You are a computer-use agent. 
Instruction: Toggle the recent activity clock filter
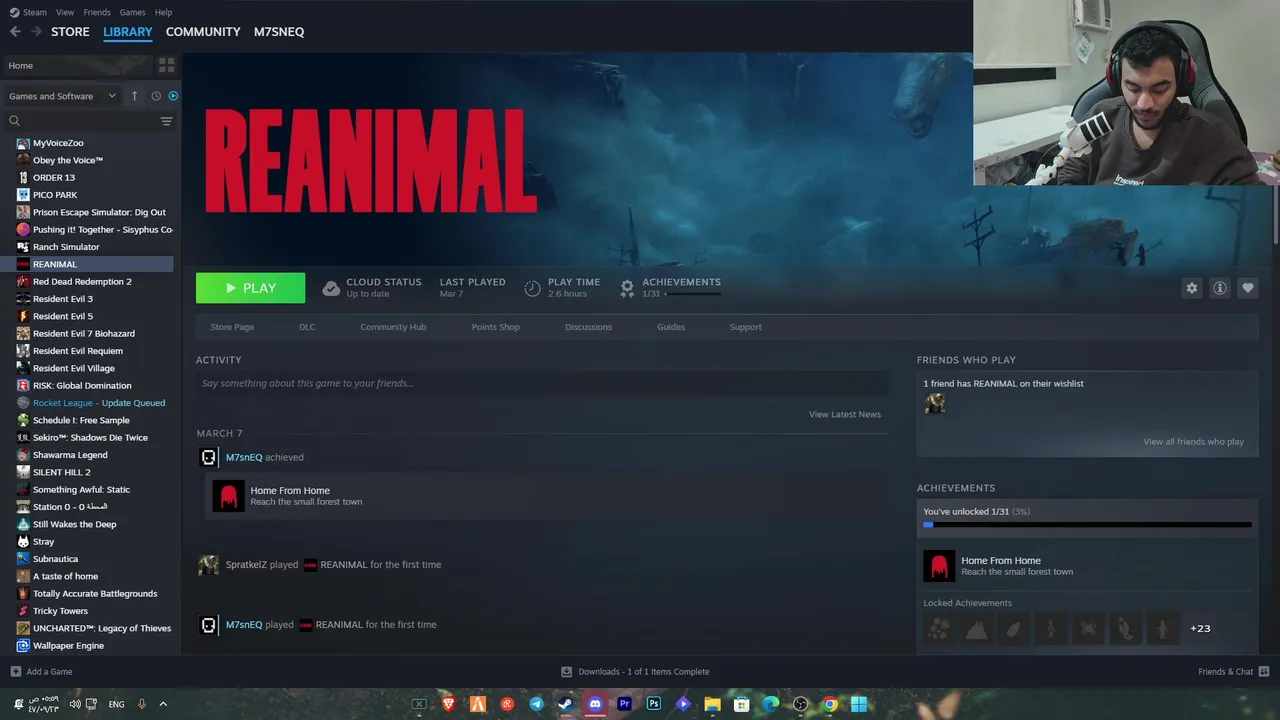[156, 96]
